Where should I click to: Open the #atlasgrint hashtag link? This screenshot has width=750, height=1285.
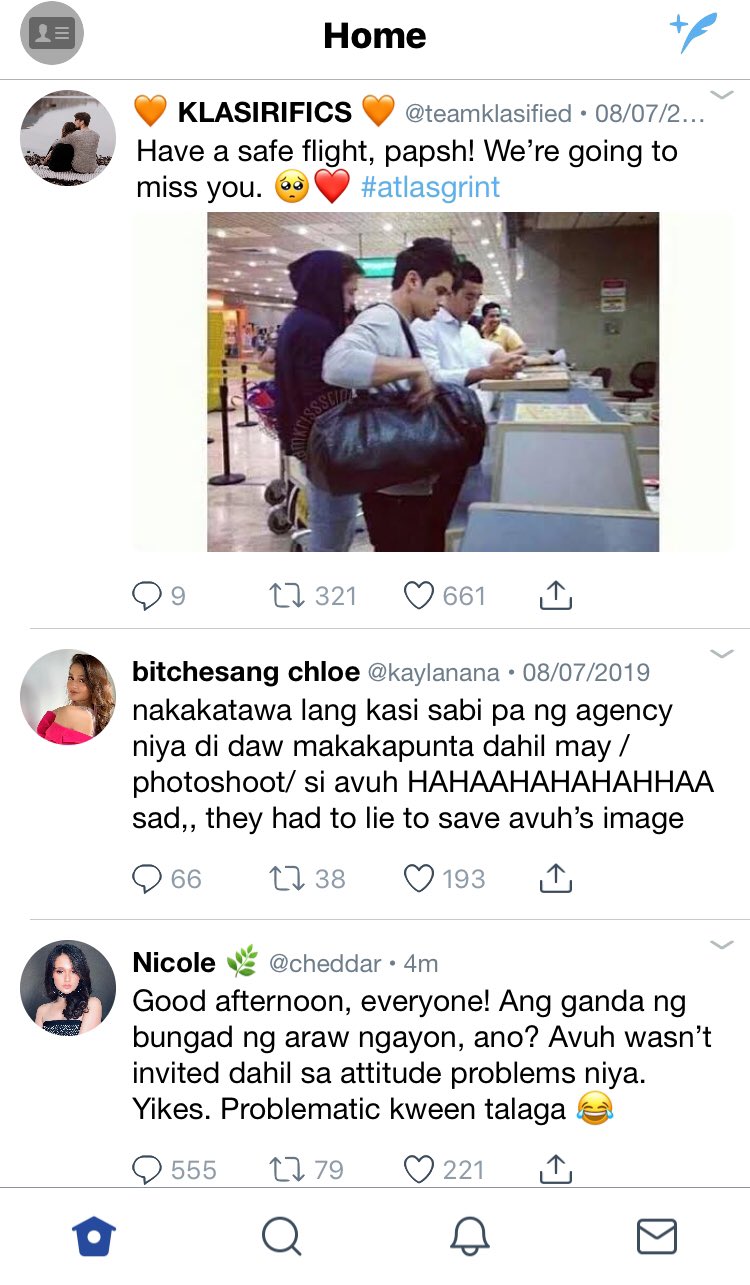(x=430, y=187)
